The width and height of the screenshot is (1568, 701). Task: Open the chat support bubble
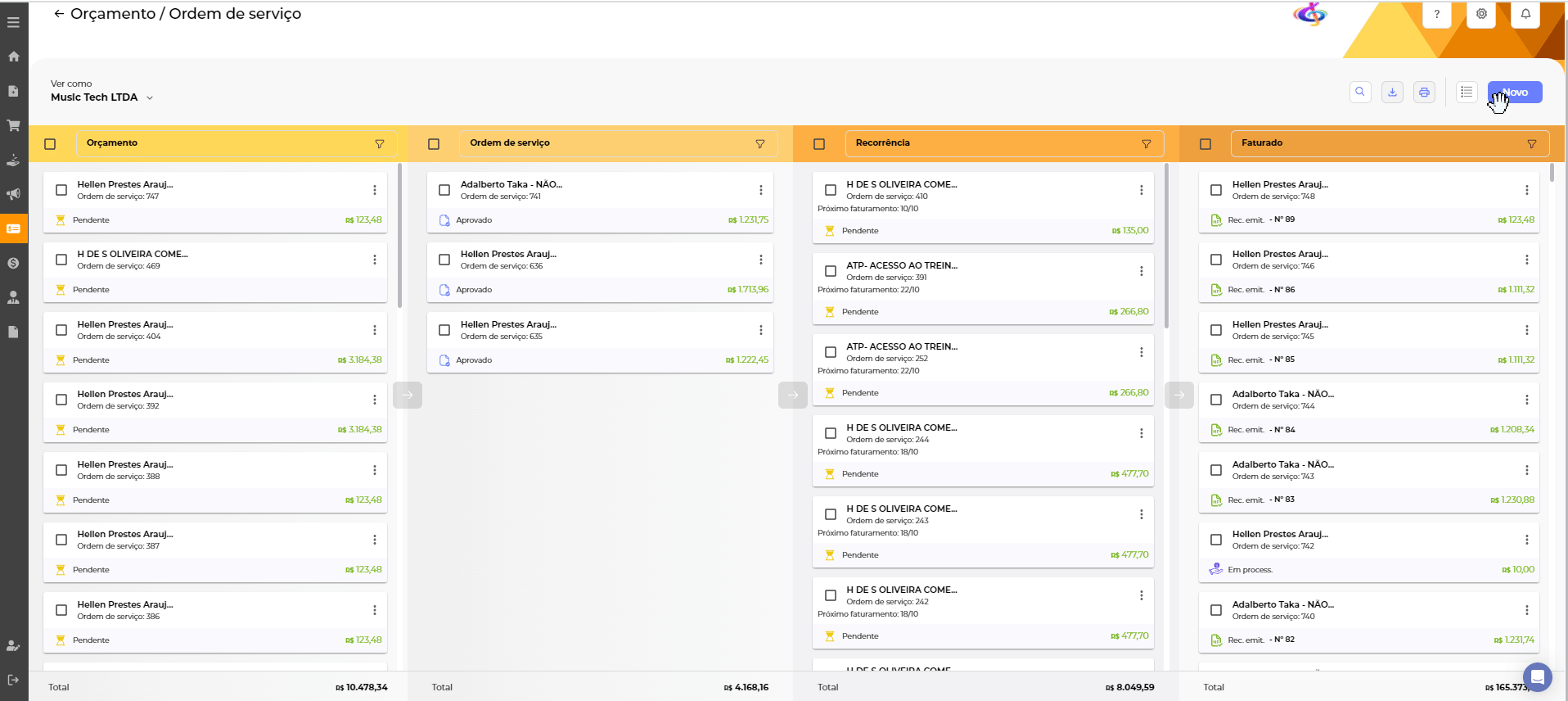tap(1537, 677)
